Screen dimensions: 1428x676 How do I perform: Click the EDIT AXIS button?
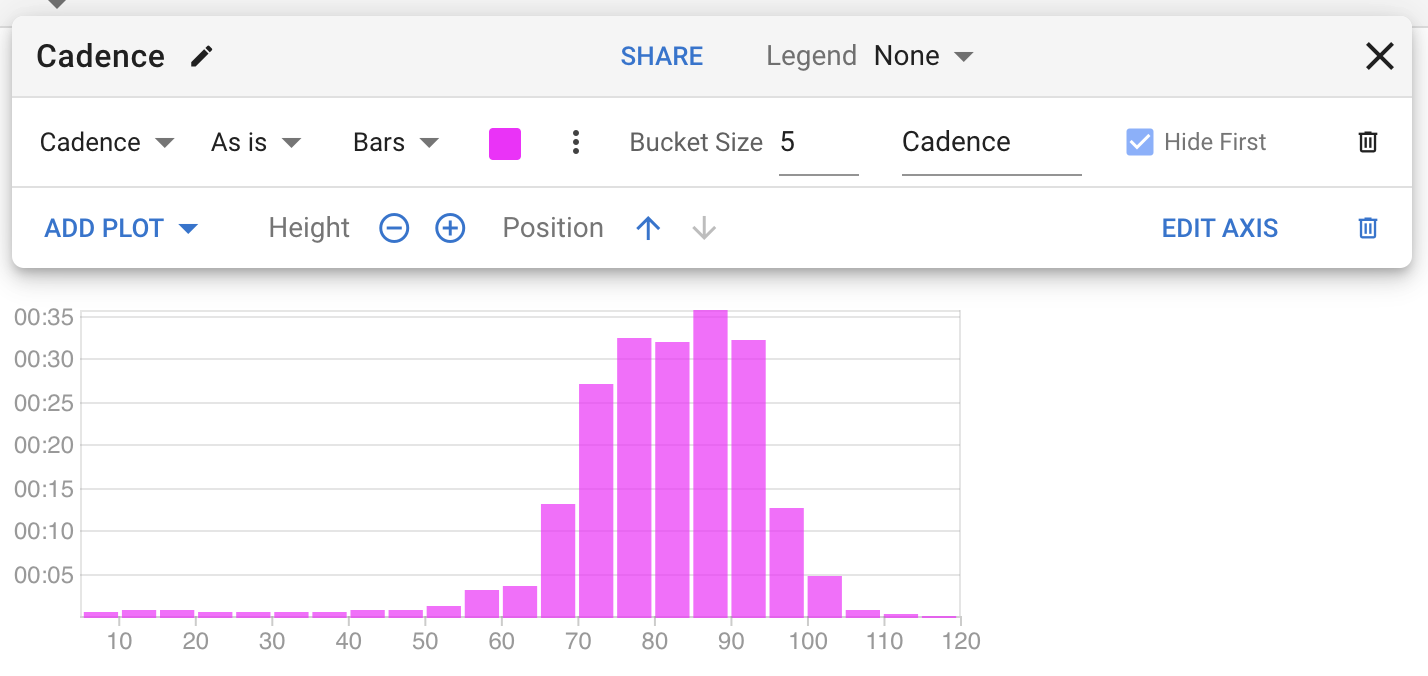1219,228
